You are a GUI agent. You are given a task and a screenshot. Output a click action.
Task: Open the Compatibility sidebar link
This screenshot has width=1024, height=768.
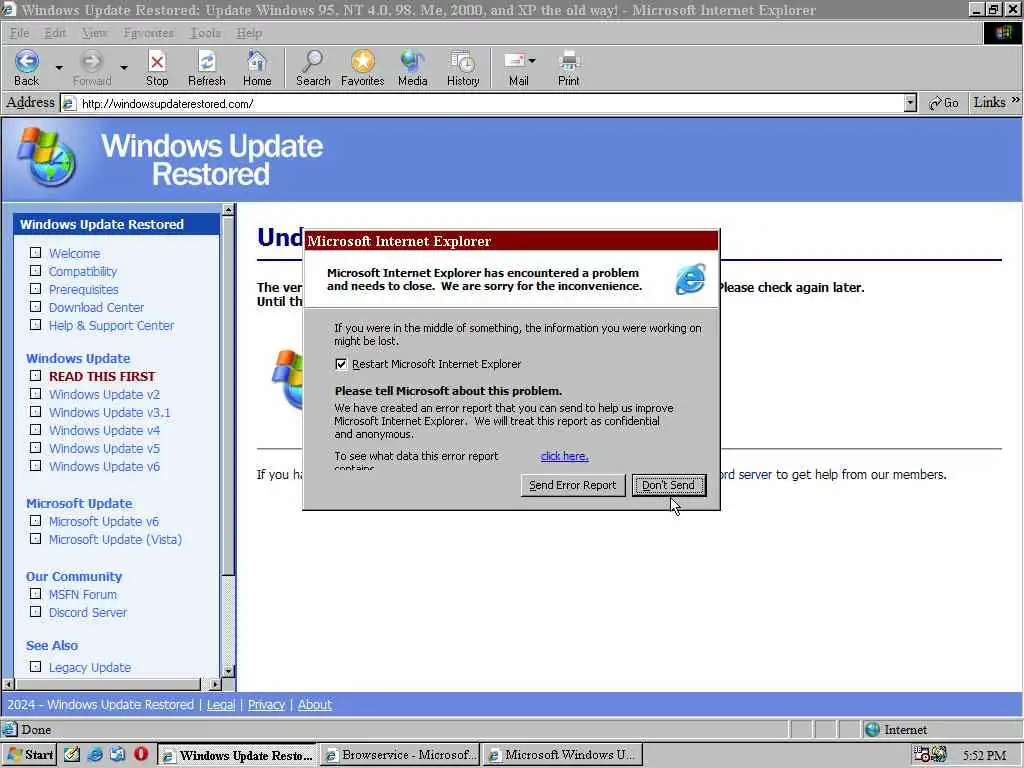[83, 271]
